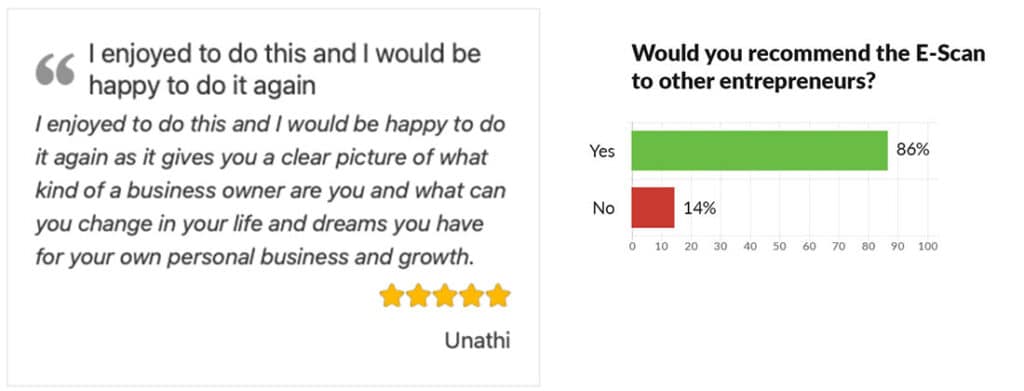The image size is (1024, 391).
Task: Click the 86% value label
Action: (x=912, y=149)
